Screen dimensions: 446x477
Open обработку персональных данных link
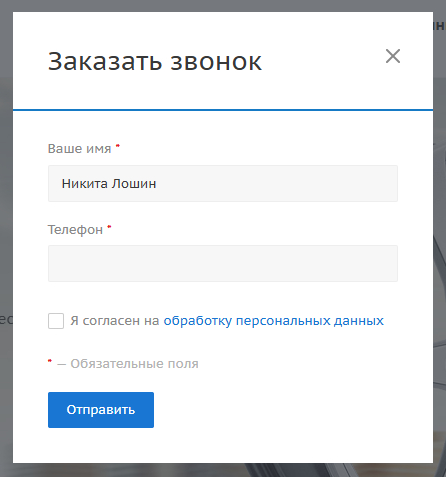273,321
